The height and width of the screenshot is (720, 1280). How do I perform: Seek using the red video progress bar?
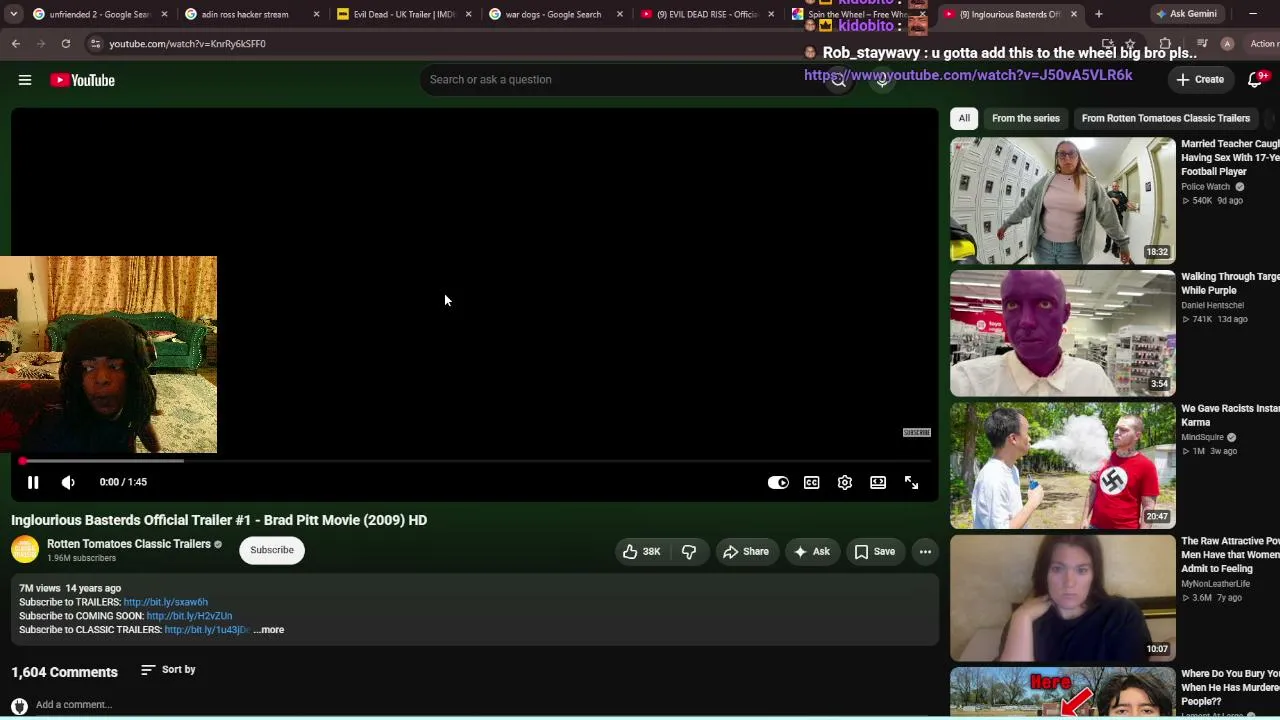click(x=475, y=461)
